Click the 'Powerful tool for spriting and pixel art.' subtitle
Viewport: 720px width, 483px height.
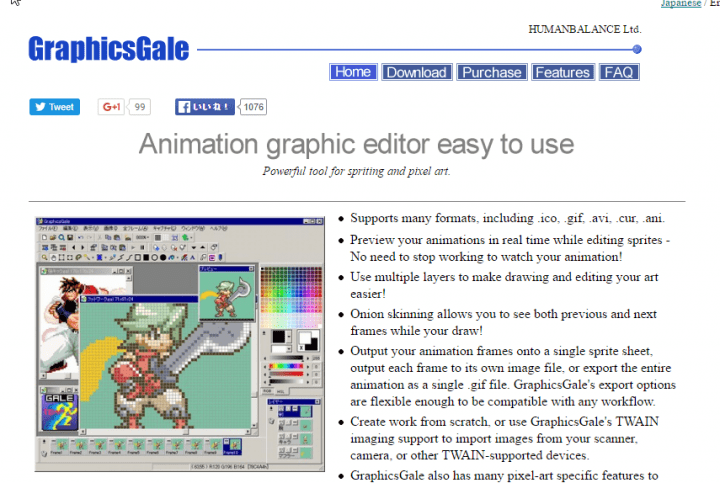(356, 171)
